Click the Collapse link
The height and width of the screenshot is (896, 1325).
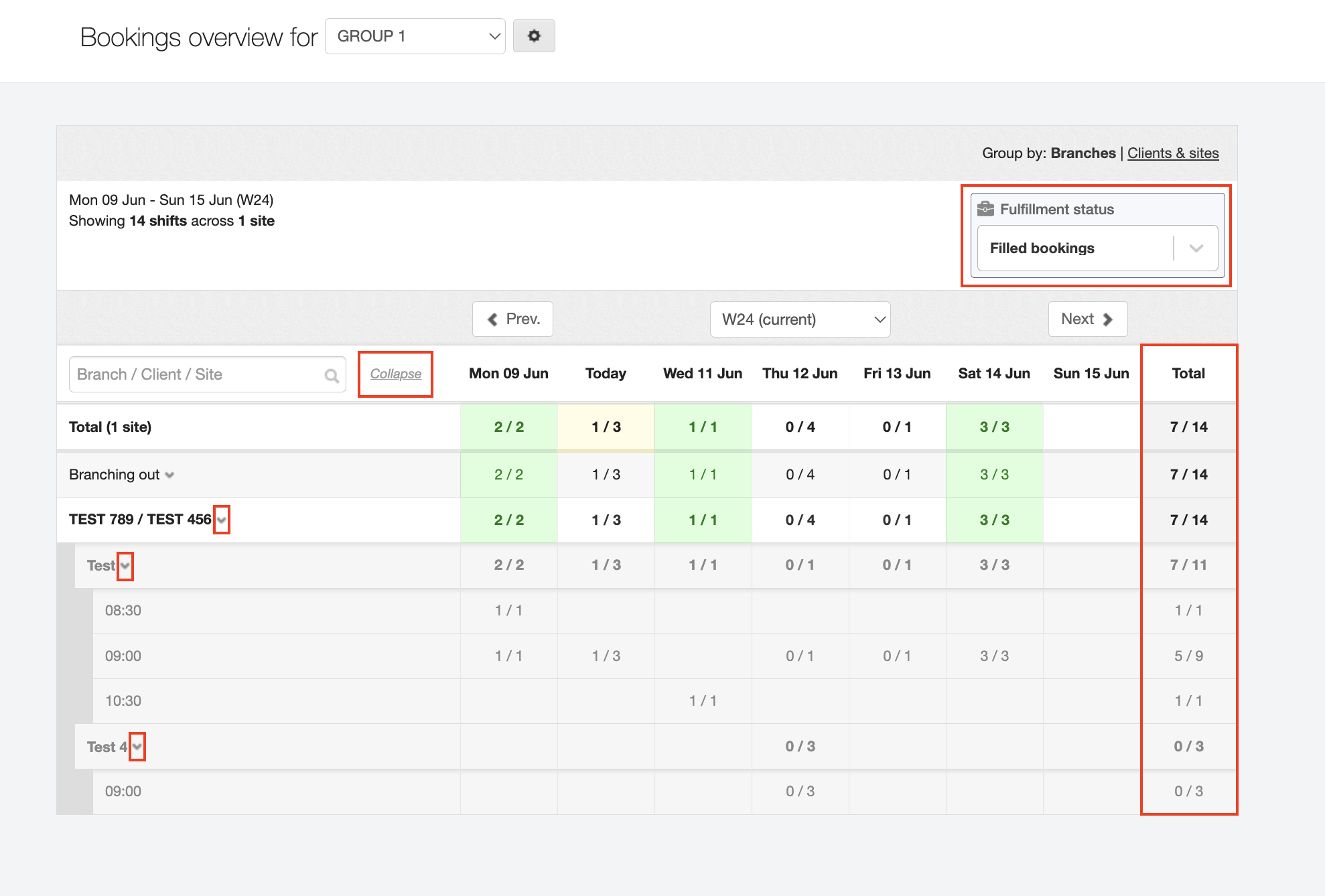(395, 374)
